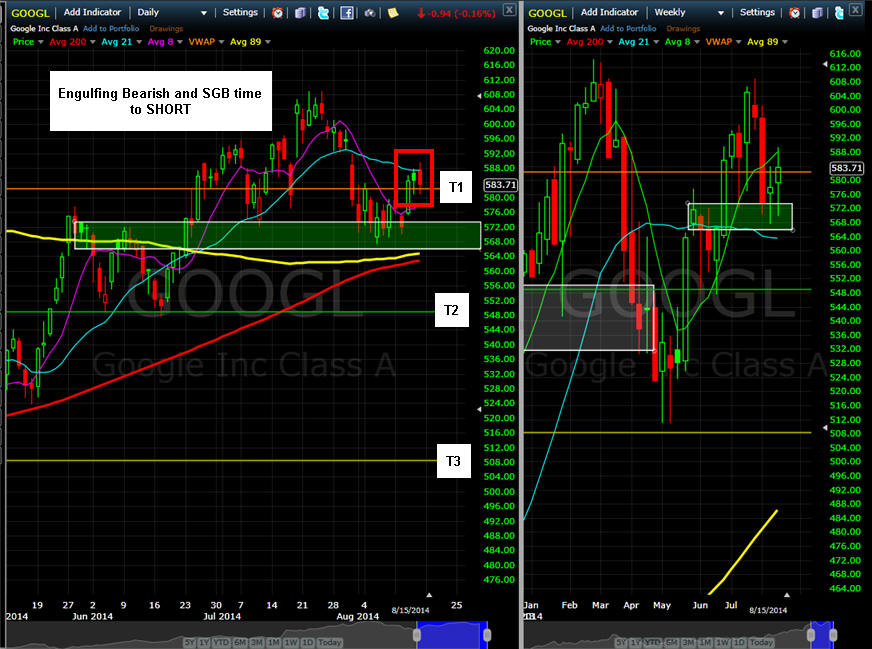Screen dimensions: 872x649
Task: Click GOOGL ticker symbol in Daily chart
Action: (30, 13)
